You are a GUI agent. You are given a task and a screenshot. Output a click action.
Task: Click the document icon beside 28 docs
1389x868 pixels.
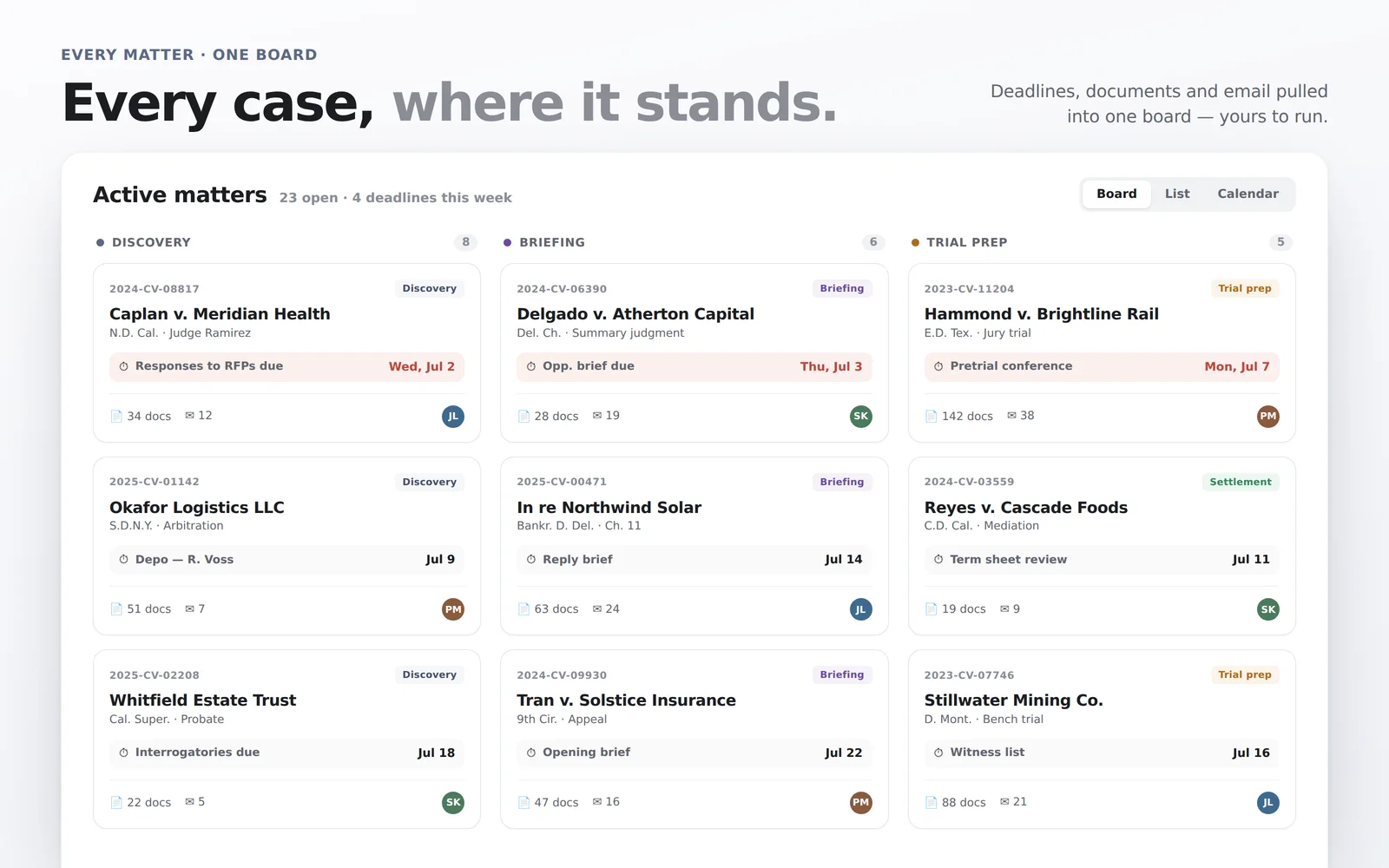coord(523,417)
